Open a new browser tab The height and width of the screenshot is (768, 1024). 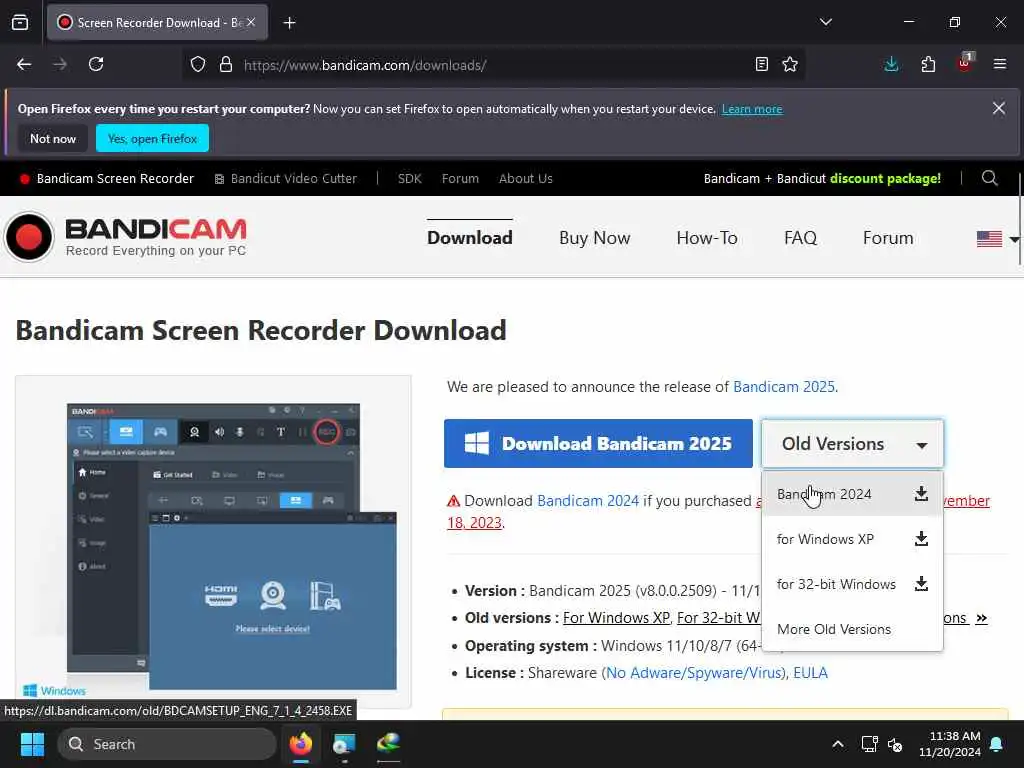289,23
